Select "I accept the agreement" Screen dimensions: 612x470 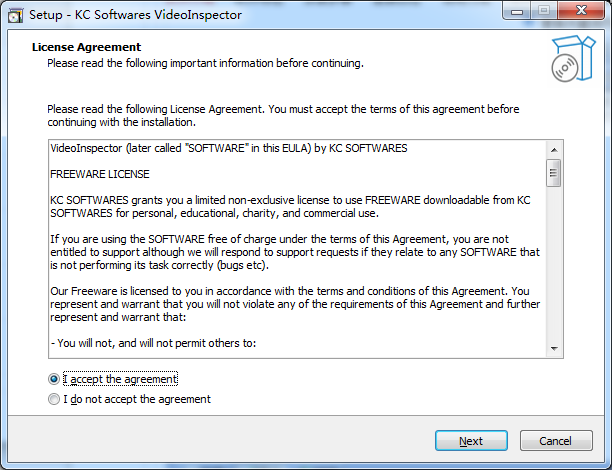point(55,380)
